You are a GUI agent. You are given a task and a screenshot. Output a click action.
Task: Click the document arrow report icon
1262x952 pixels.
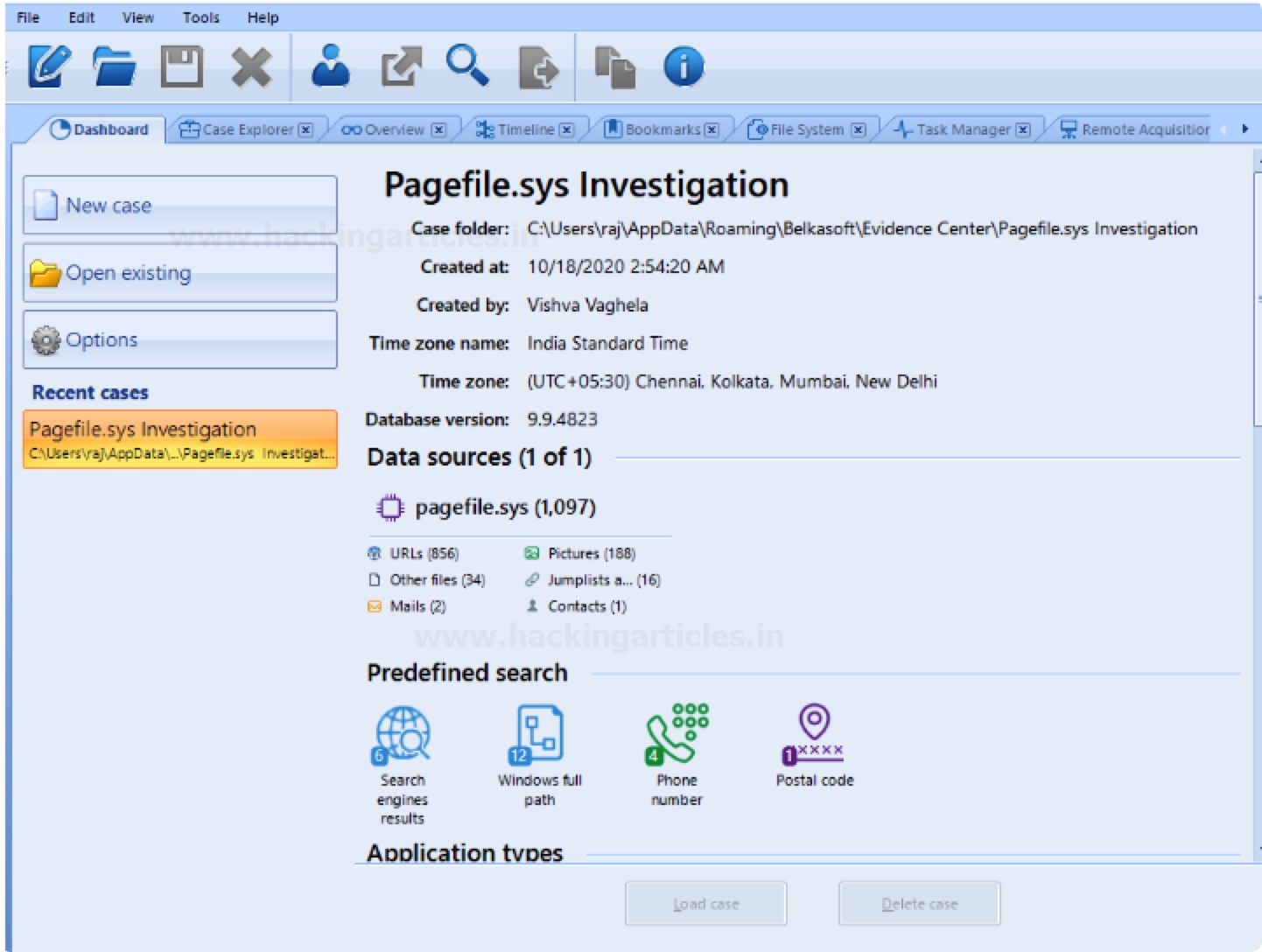[x=538, y=67]
